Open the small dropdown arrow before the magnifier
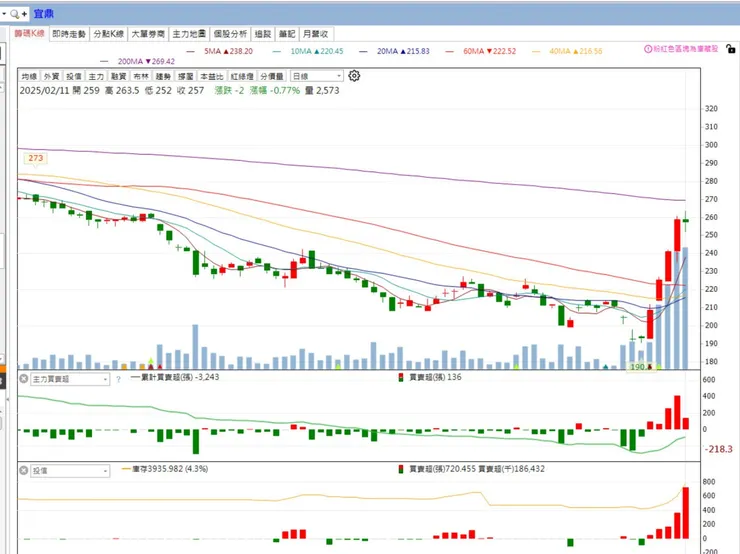The height and width of the screenshot is (554, 740). point(4,14)
